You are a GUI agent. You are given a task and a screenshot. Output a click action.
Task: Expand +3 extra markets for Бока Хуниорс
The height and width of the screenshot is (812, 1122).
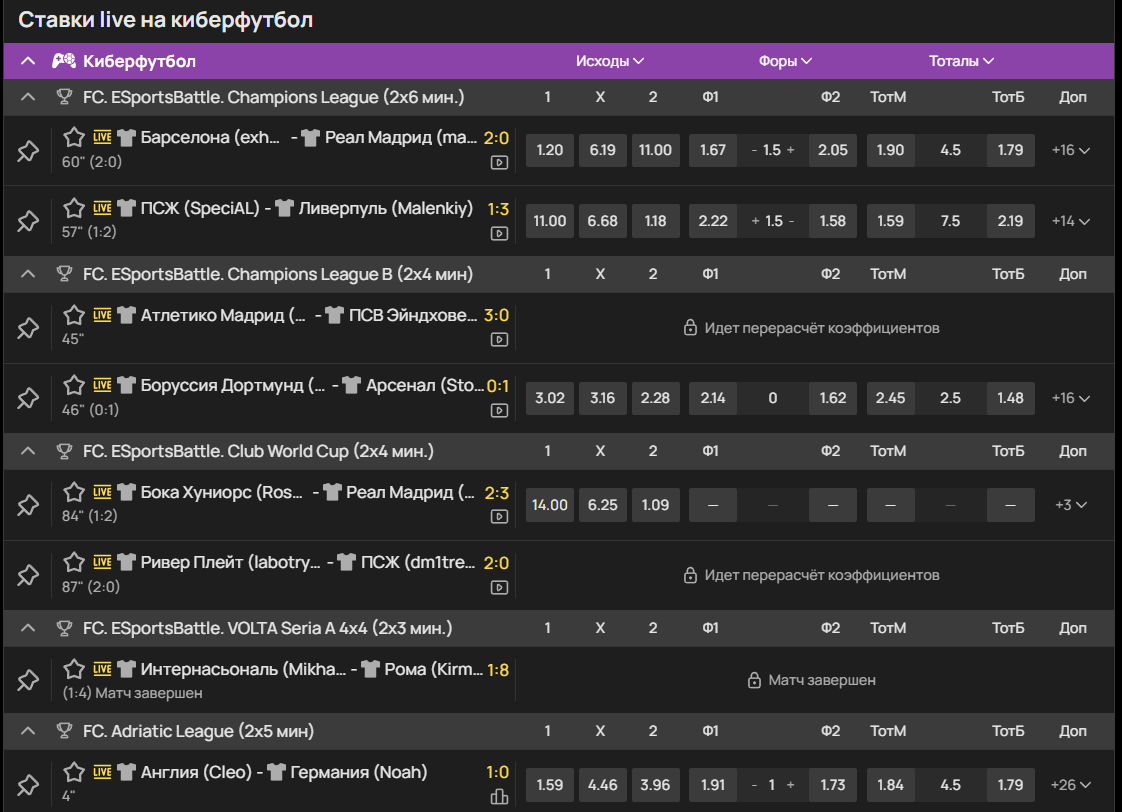pos(1070,505)
